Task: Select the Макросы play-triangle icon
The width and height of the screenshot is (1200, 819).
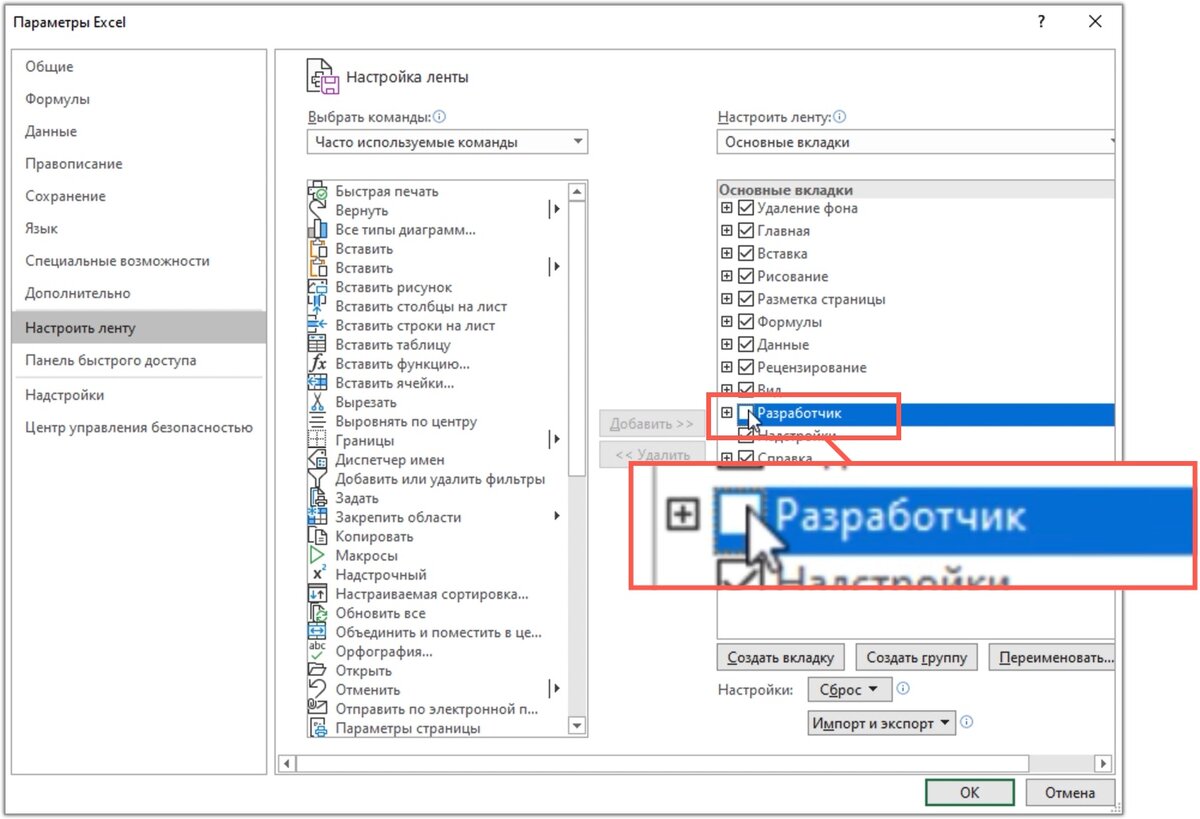Action: click(x=318, y=556)
